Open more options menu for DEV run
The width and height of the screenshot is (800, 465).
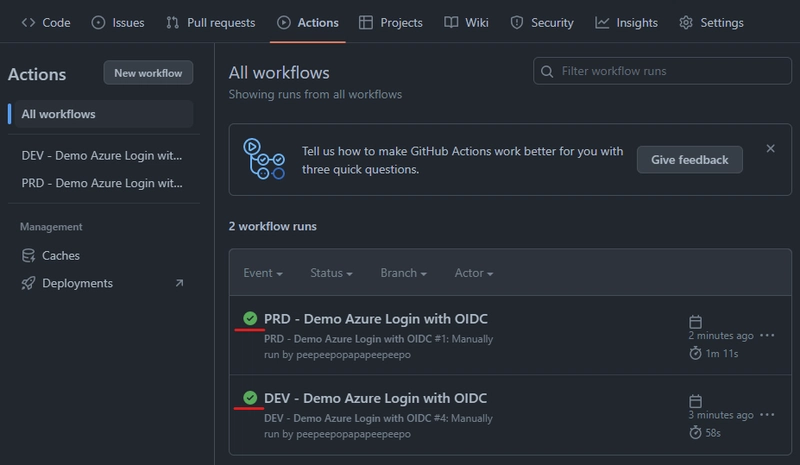coord(767,414)
